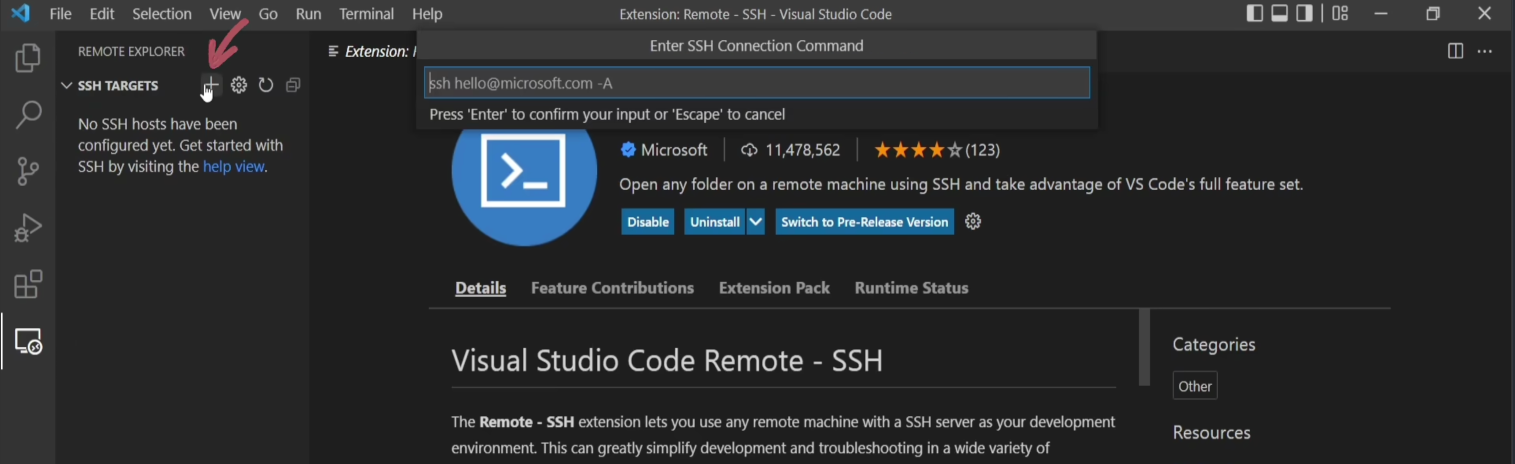This screenshot has height=464, width=1515.
Task: Open the View menu
Action: click(225, 14)
